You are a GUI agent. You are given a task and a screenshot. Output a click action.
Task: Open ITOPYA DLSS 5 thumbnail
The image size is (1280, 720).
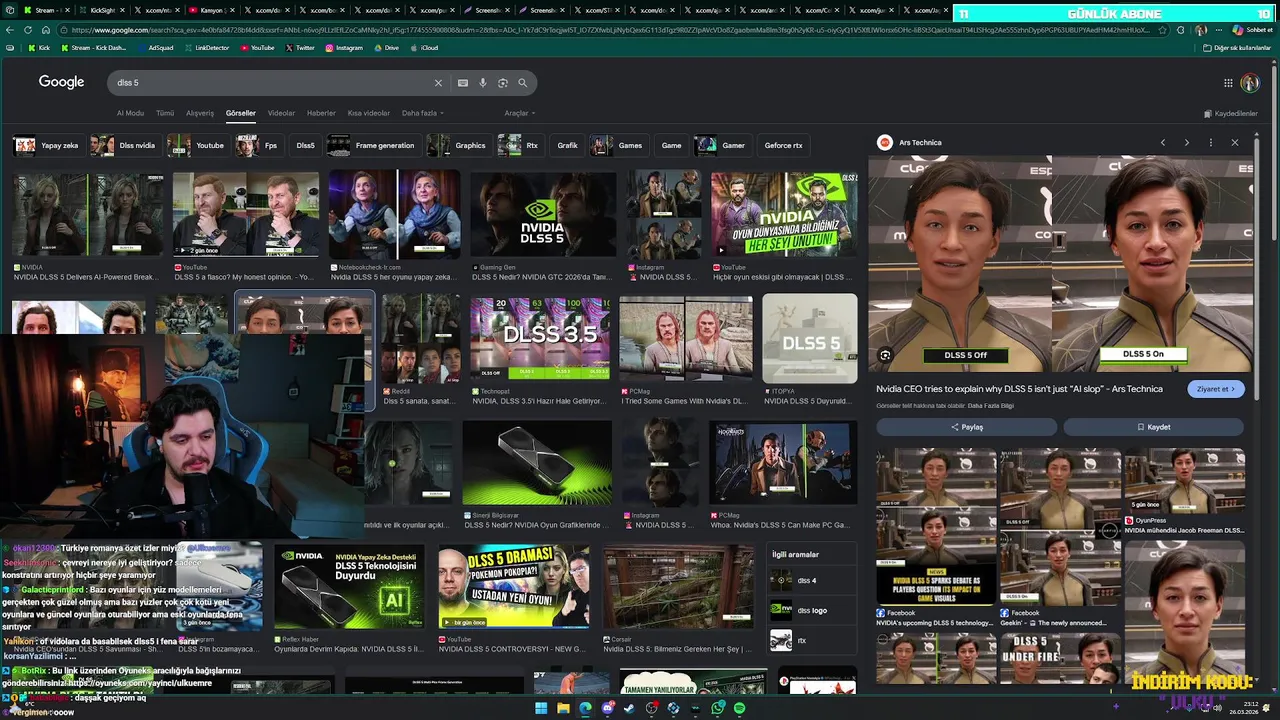coord(809,339)
